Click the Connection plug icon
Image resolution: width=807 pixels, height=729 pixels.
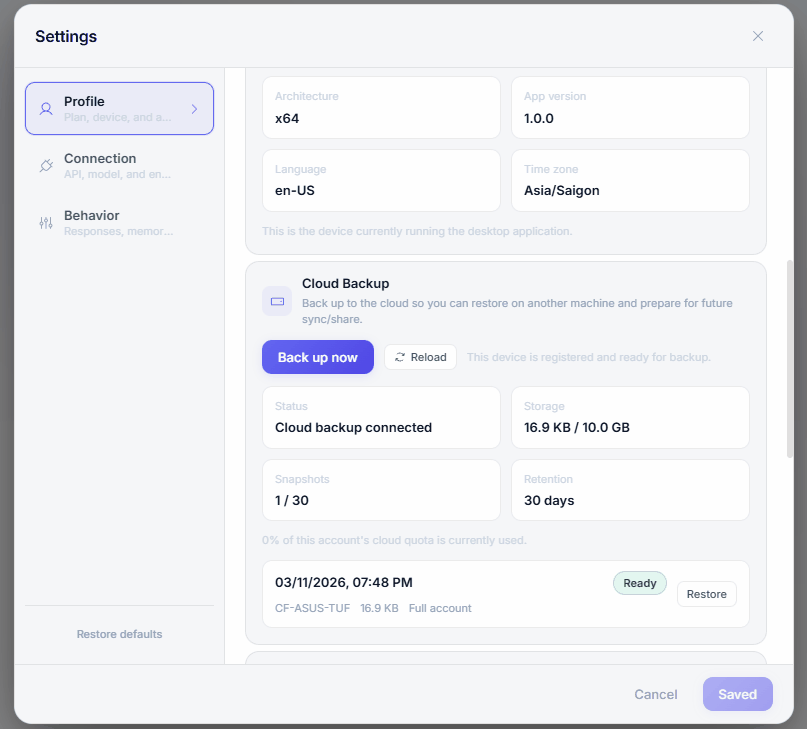(x=45, y=165)
